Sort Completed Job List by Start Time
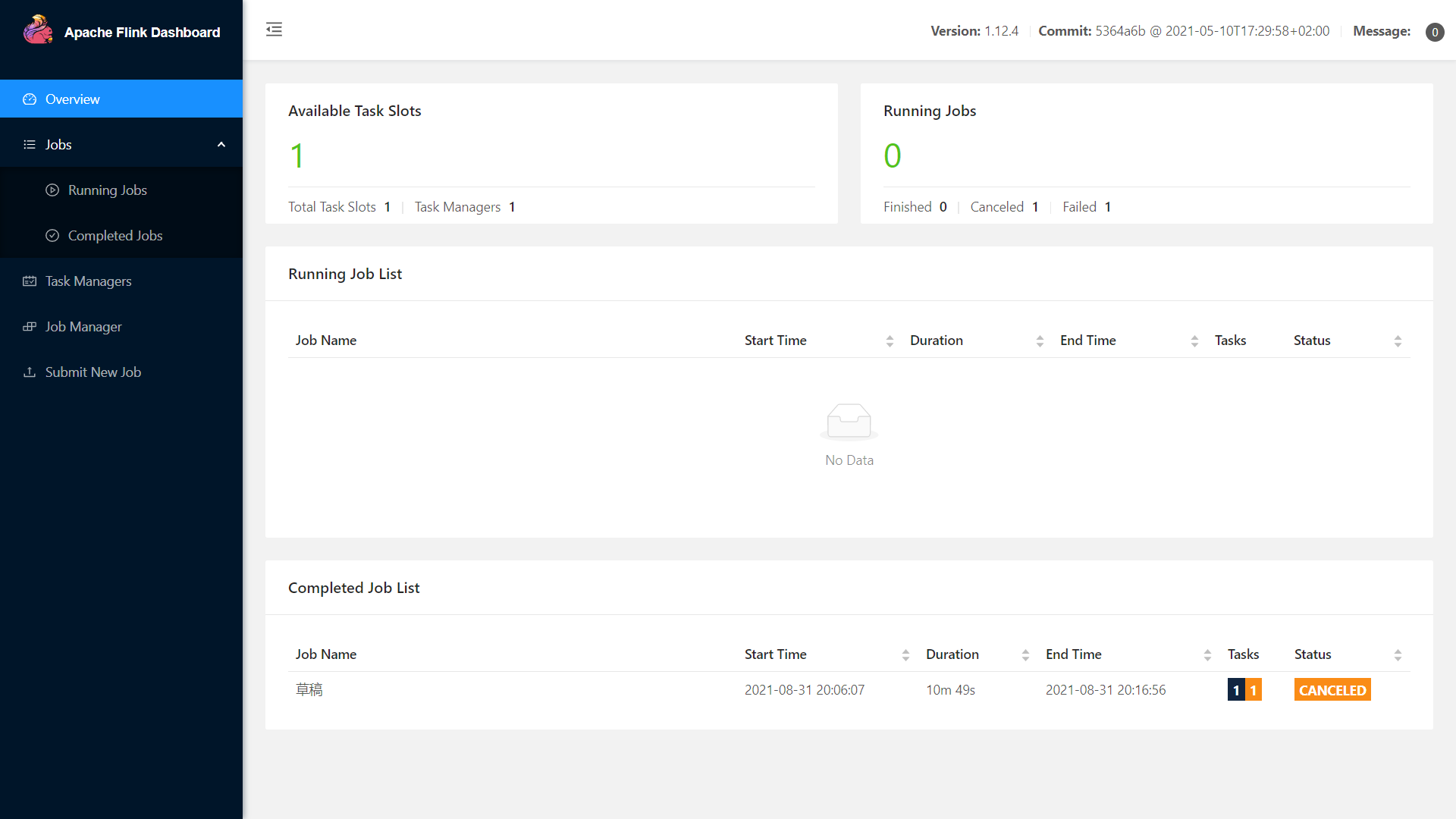 (905, 655)
